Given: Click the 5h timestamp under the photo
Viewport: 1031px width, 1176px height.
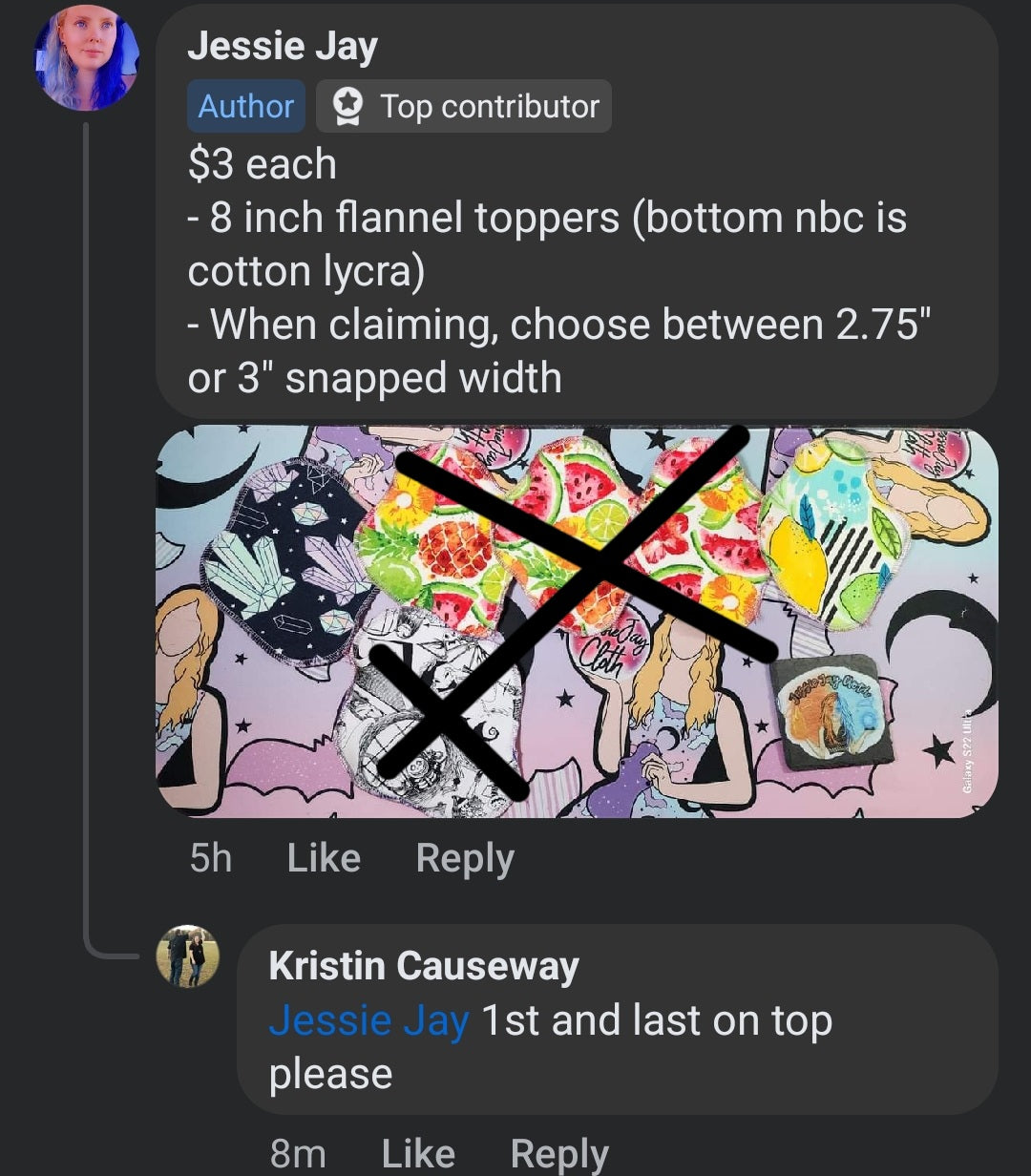Looking at the screenshot, I should 210,857.
